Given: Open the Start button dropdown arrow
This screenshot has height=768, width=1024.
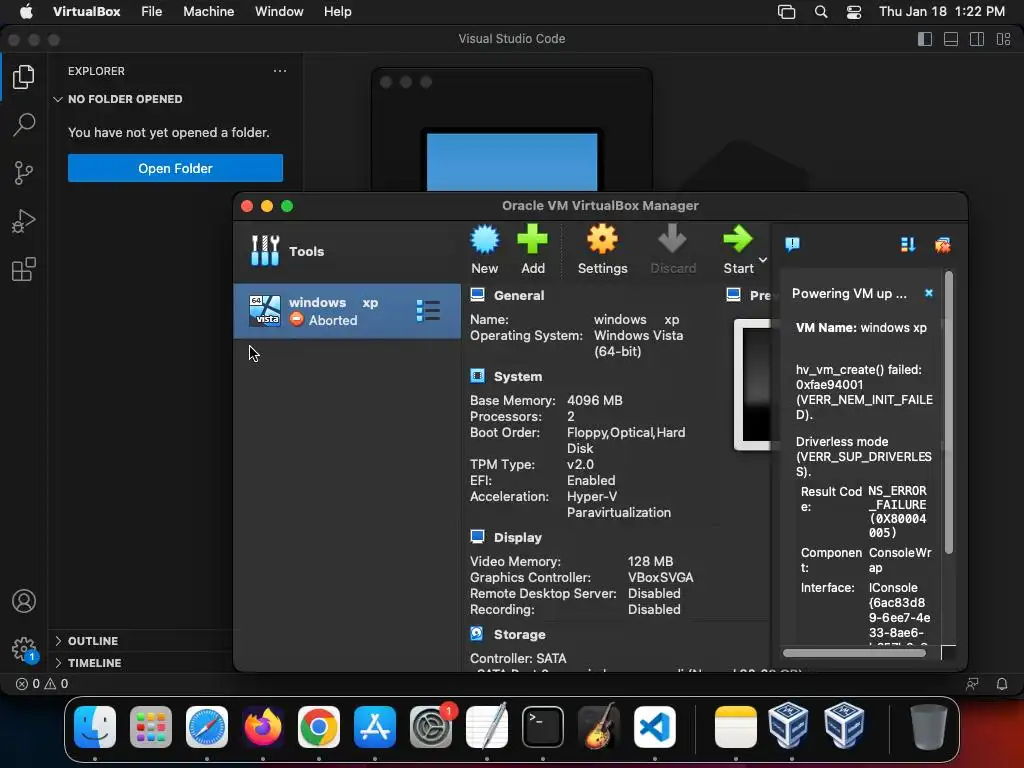Looking at the screenshot, I should pos(763,260).
